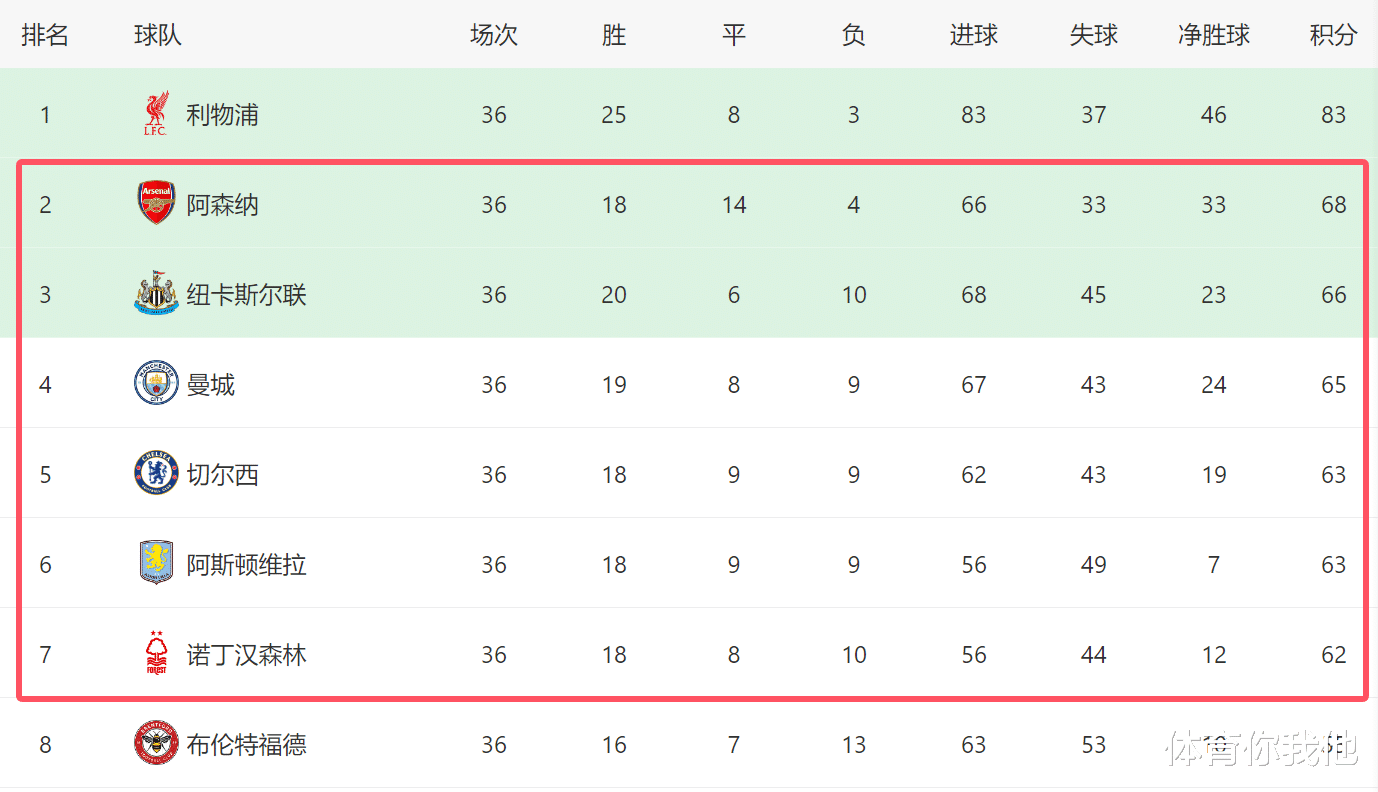Click the Nottingham Forest logo
This screenshot has height=792, width=1378.
[156, 654]
